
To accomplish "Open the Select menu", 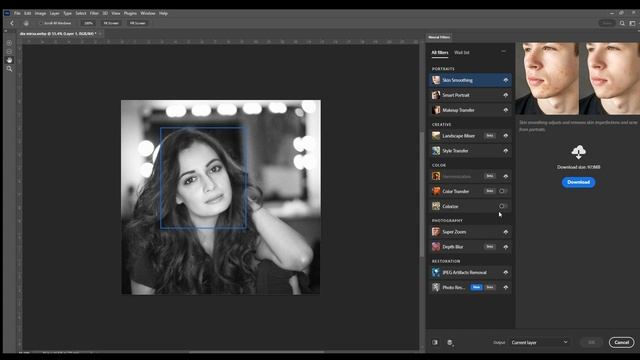I will pos(80,13).
